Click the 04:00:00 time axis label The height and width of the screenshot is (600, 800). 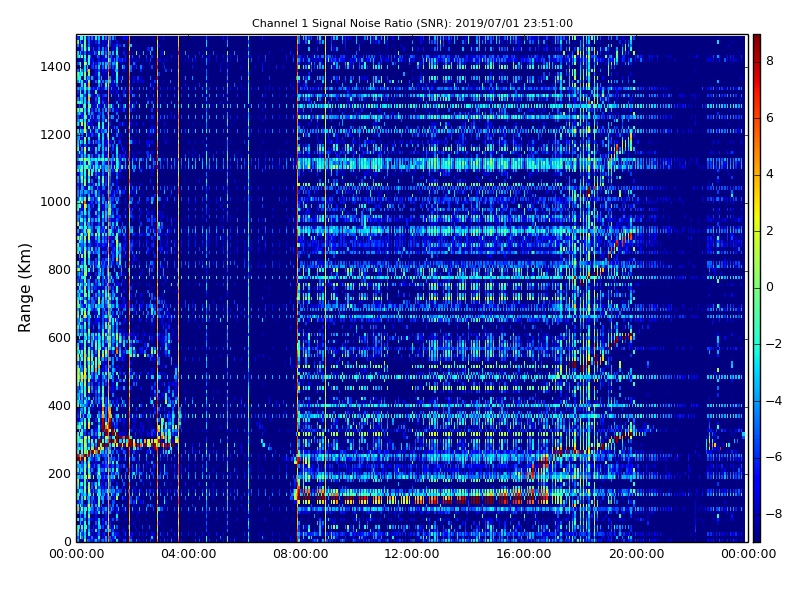189,554
